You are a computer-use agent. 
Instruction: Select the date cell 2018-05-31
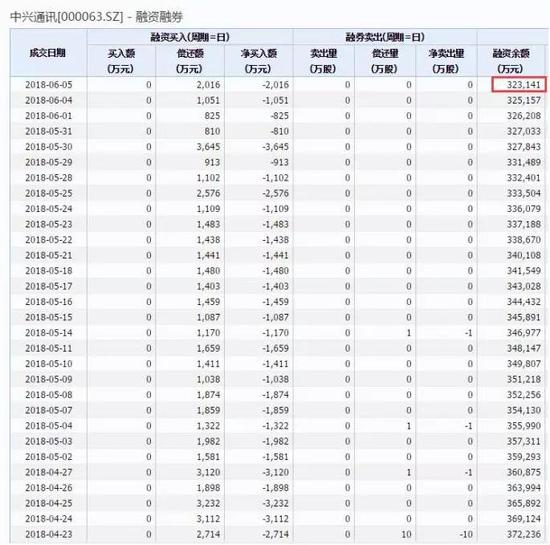tap(48, 131)
